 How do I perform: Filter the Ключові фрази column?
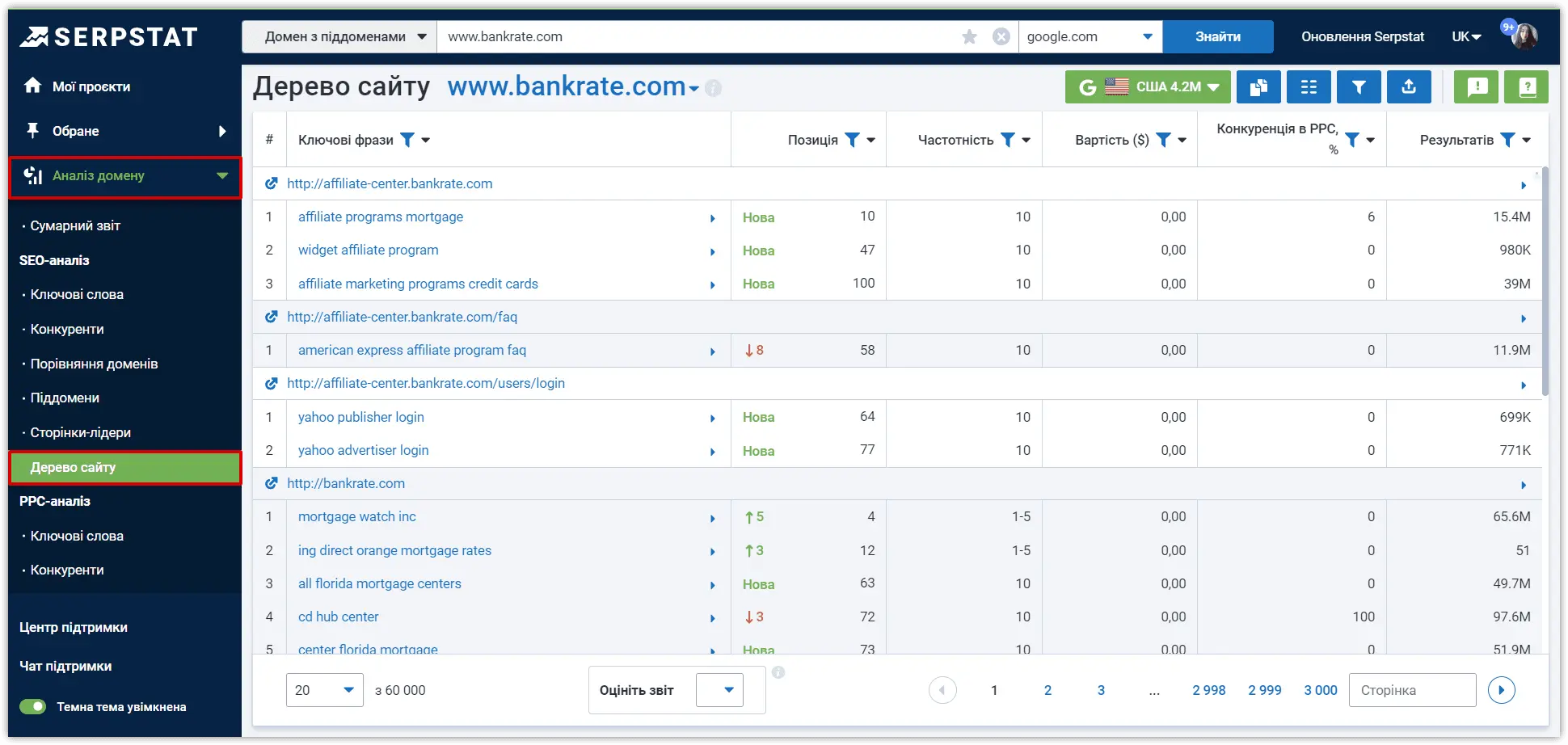407,140
